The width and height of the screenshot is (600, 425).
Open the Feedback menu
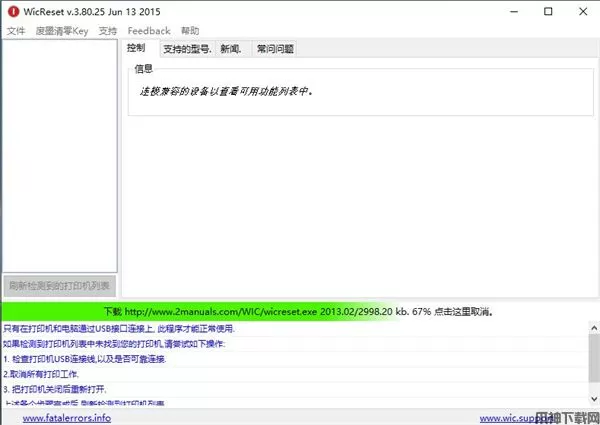coord(149,31)
